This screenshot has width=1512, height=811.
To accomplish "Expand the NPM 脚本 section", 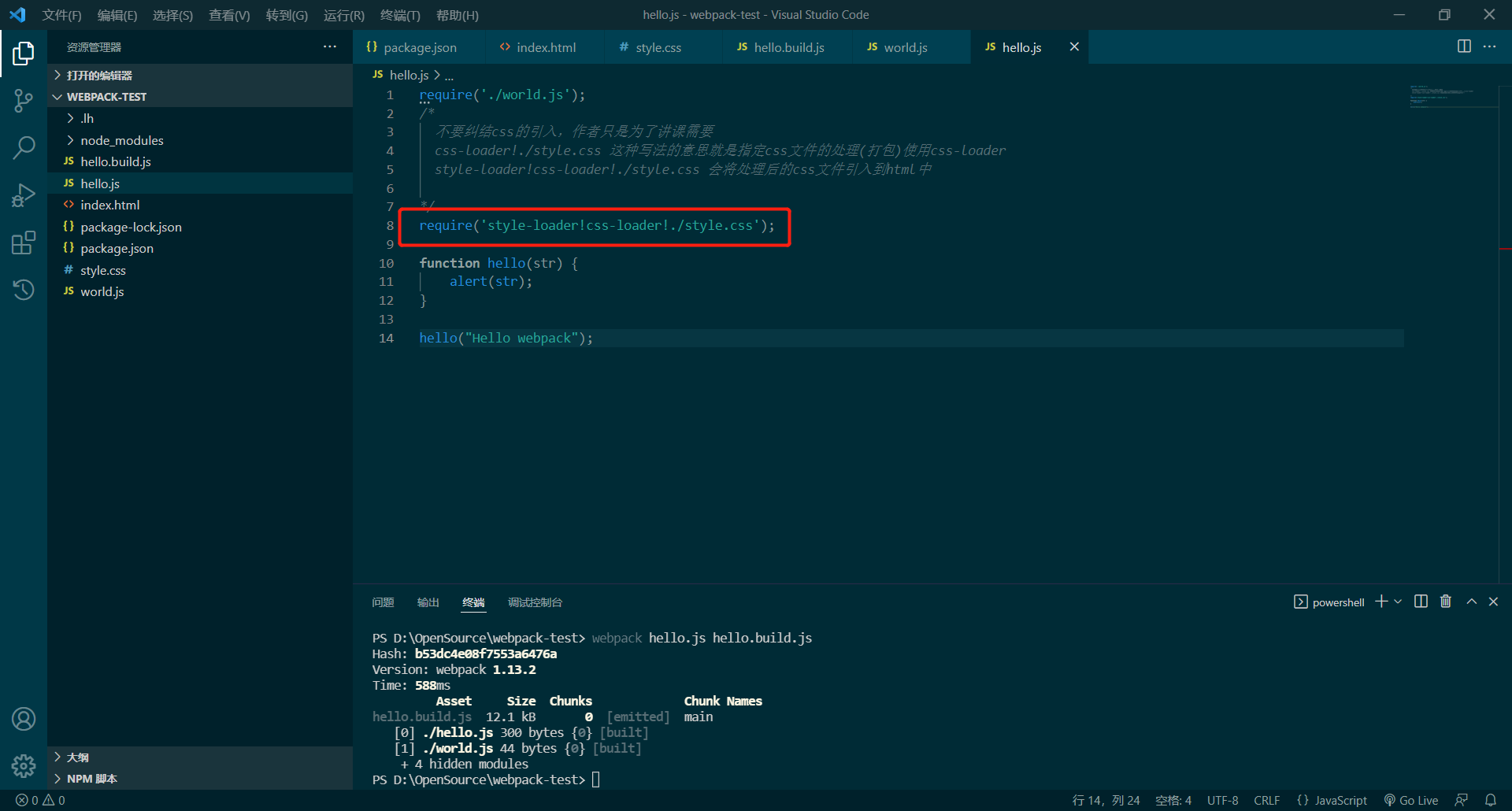I will pyautogui.click(x=200, y=779).
